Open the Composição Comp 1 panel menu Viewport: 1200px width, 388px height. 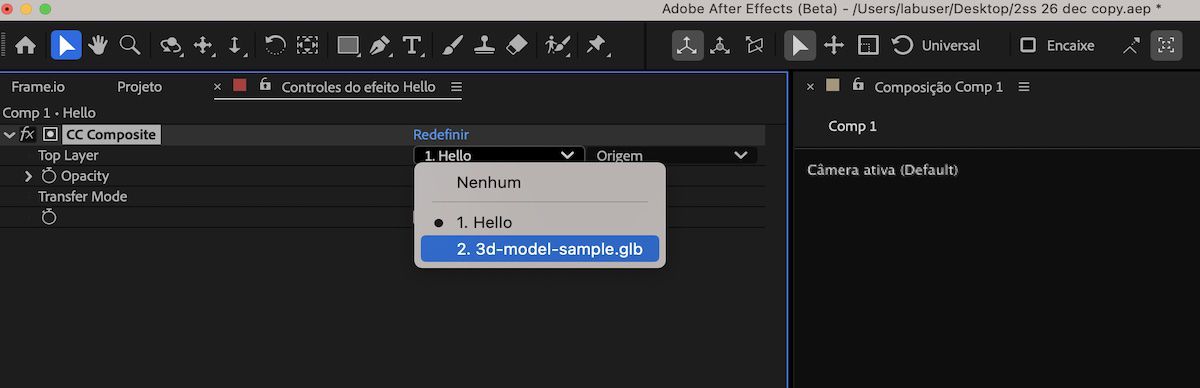(1024, 87)
